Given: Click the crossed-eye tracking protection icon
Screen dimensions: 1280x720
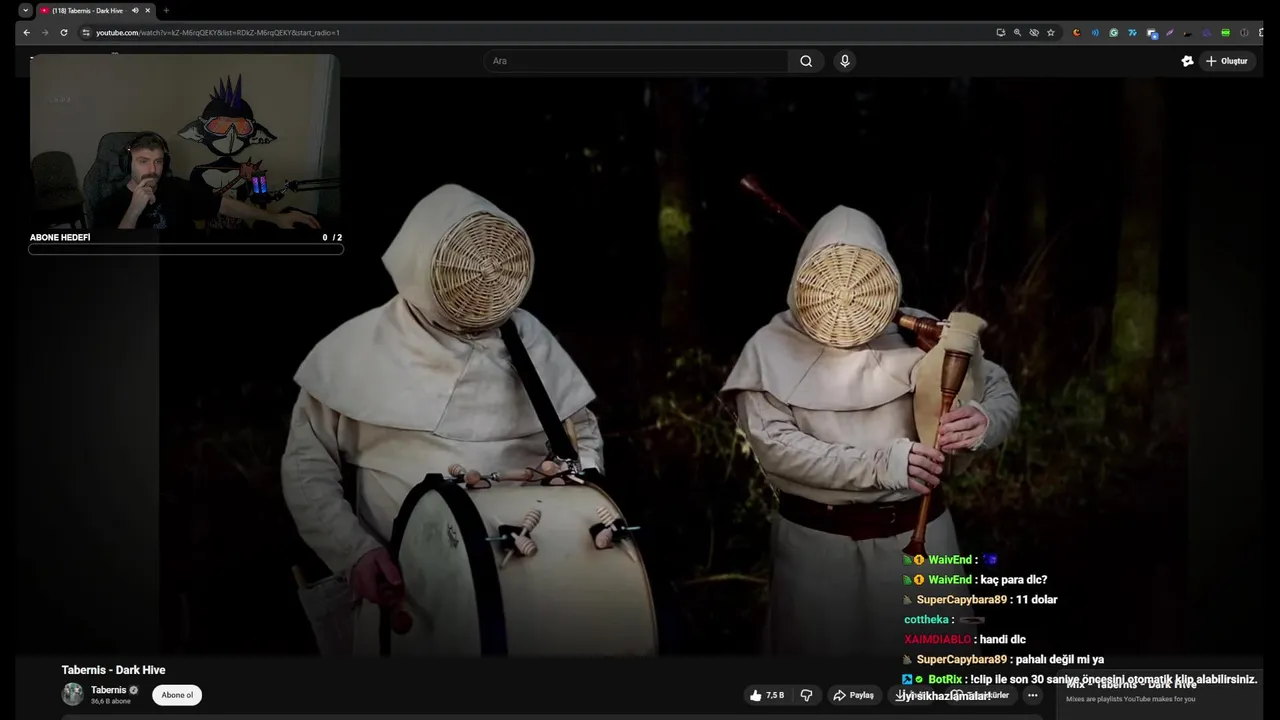Looking at the screenshot, I should tap(1034, 32).
